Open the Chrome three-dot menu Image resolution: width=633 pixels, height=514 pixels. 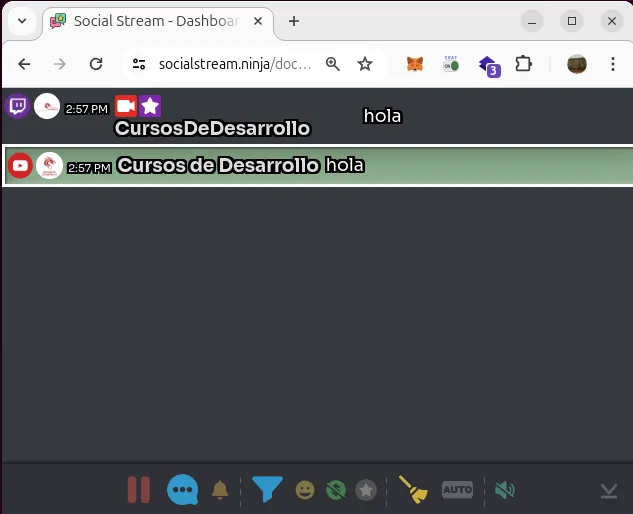point(612,64)
